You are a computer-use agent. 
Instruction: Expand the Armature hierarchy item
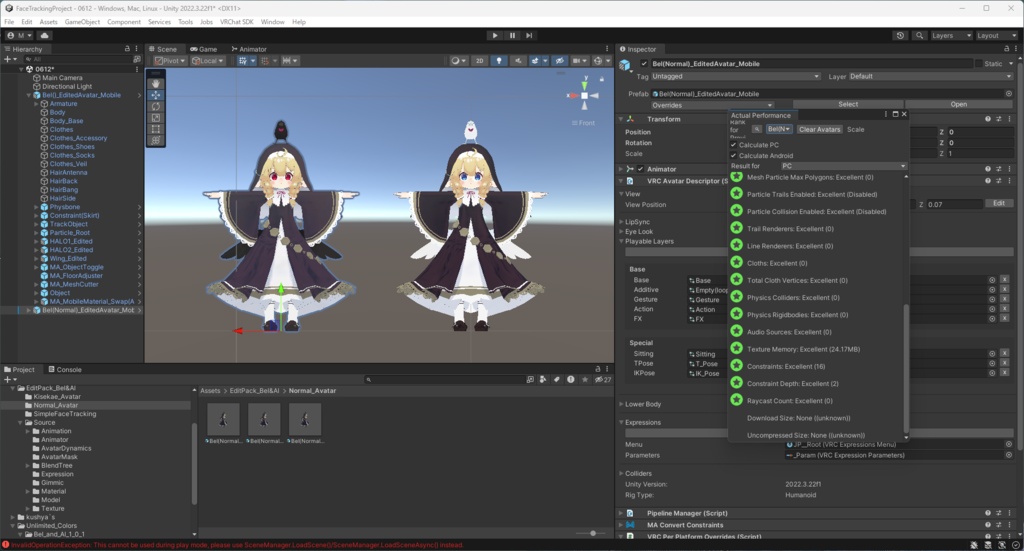click(37, 104)
